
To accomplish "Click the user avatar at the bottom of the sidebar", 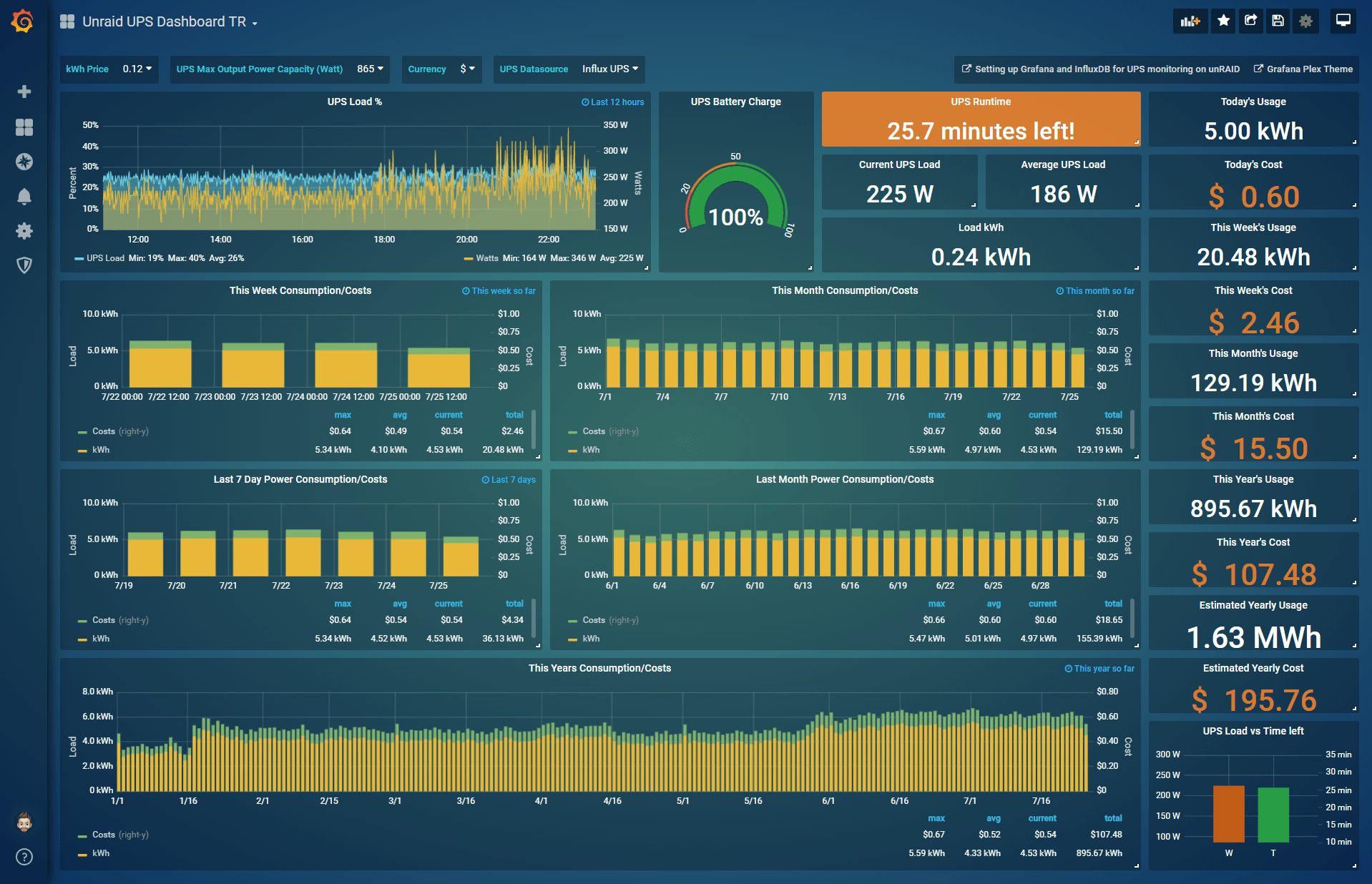I will (24, 822).
